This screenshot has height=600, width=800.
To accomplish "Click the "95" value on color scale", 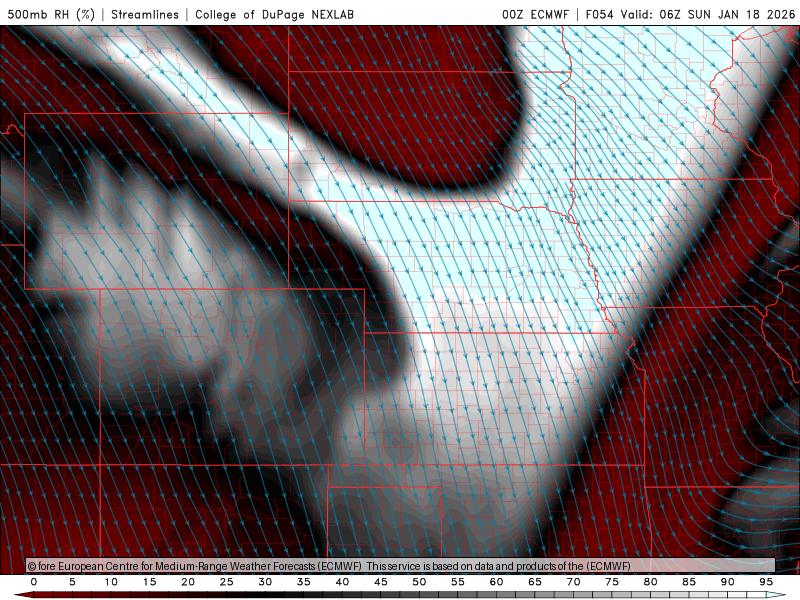I will tap(766, 582).
